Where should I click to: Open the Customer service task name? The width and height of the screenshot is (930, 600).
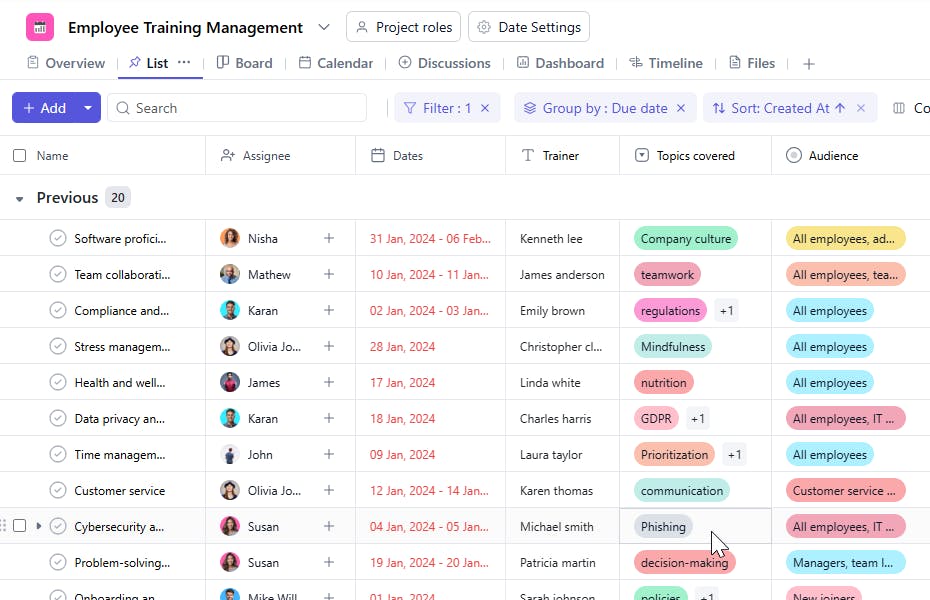click(x=120, y=491)
